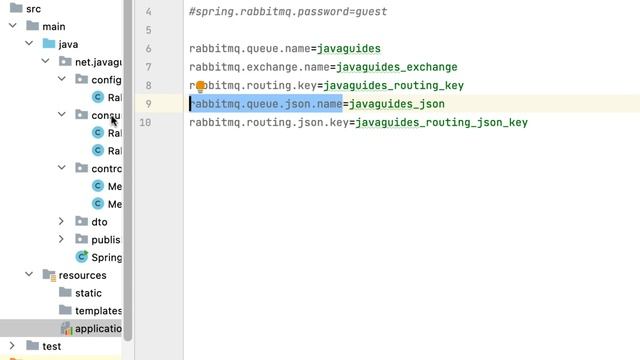
Task: Click the value javaguides_routing_key on line 8
Action: (393, 85)
